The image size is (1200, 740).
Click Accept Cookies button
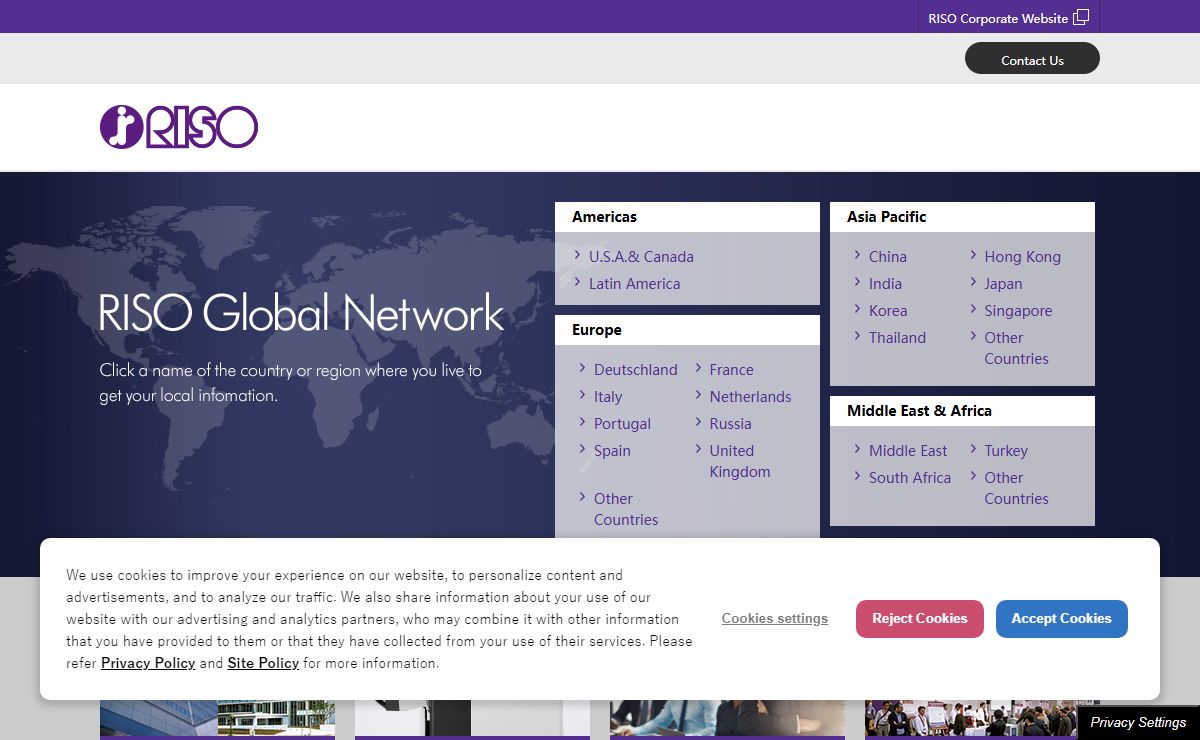pyautogui.click(x=1061, y=619)
